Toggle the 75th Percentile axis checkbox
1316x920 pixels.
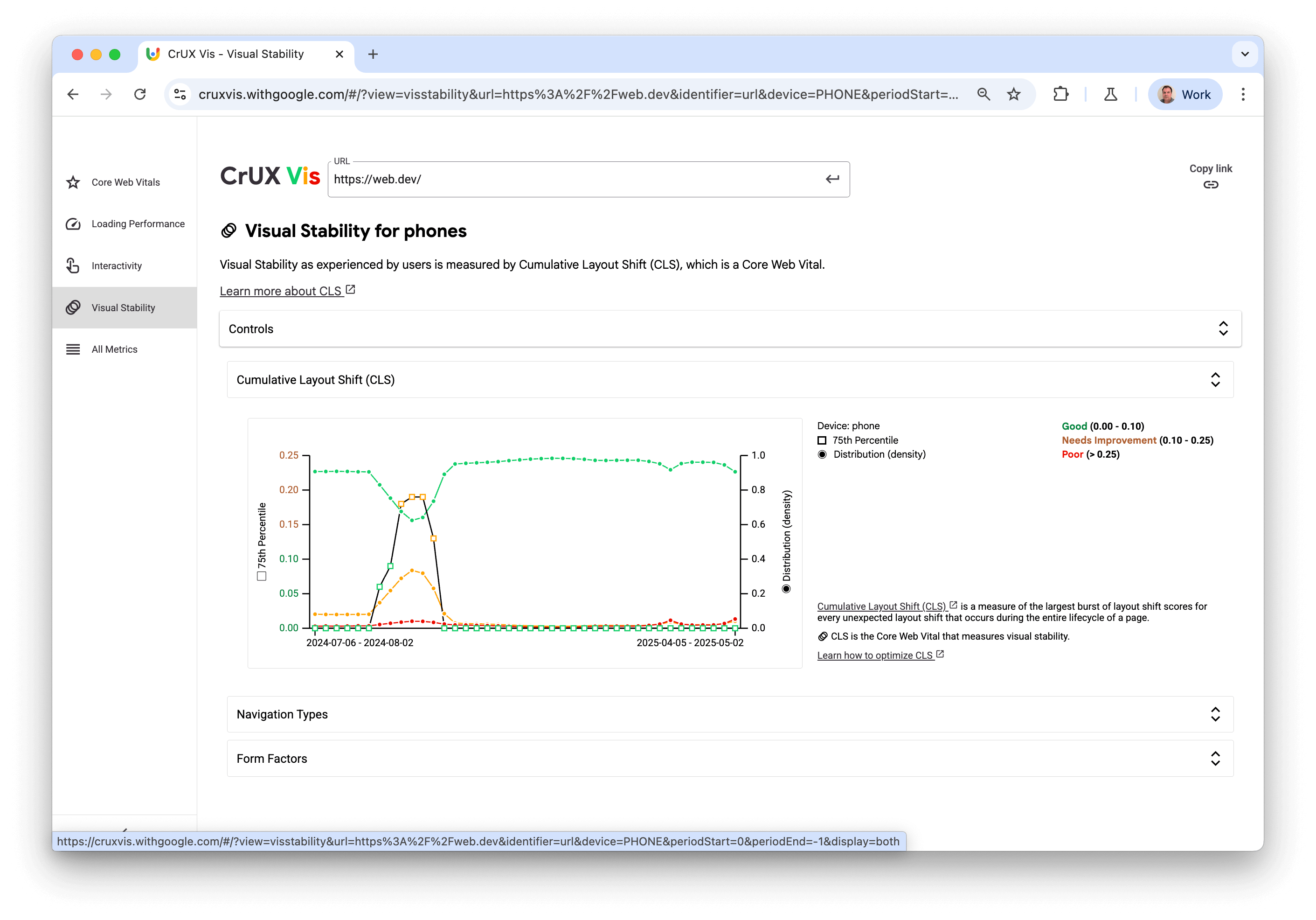261,576
